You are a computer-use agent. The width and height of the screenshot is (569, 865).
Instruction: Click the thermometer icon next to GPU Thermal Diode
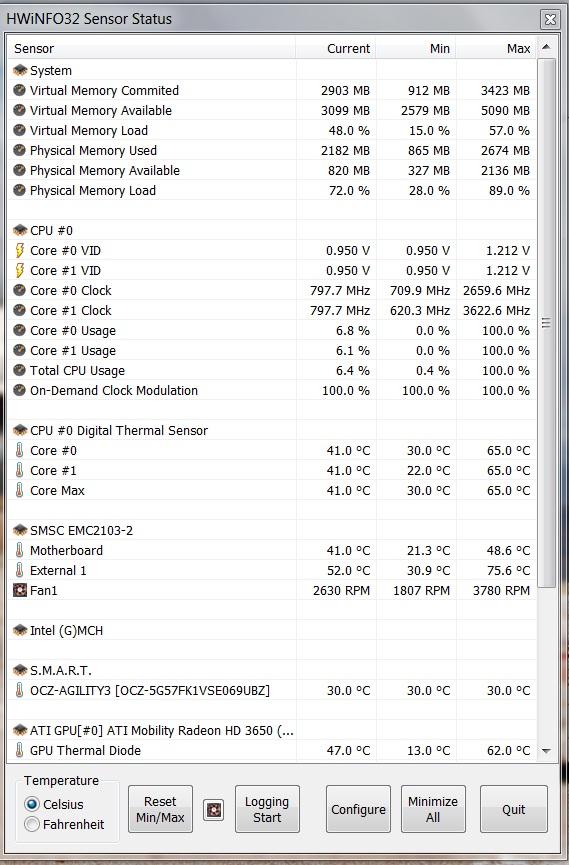coord(19,750)
